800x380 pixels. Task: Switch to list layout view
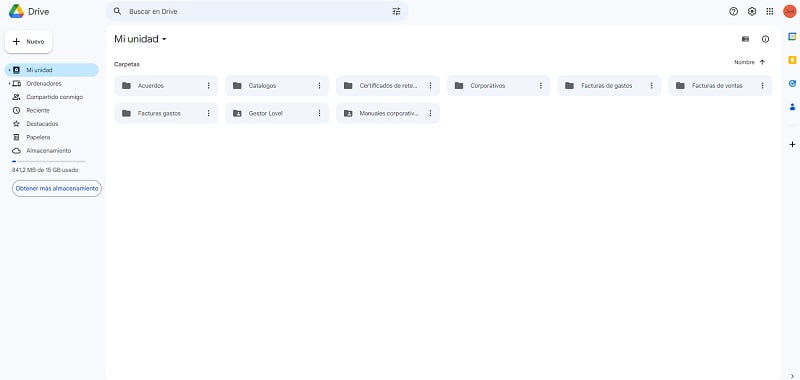[745, 39]
